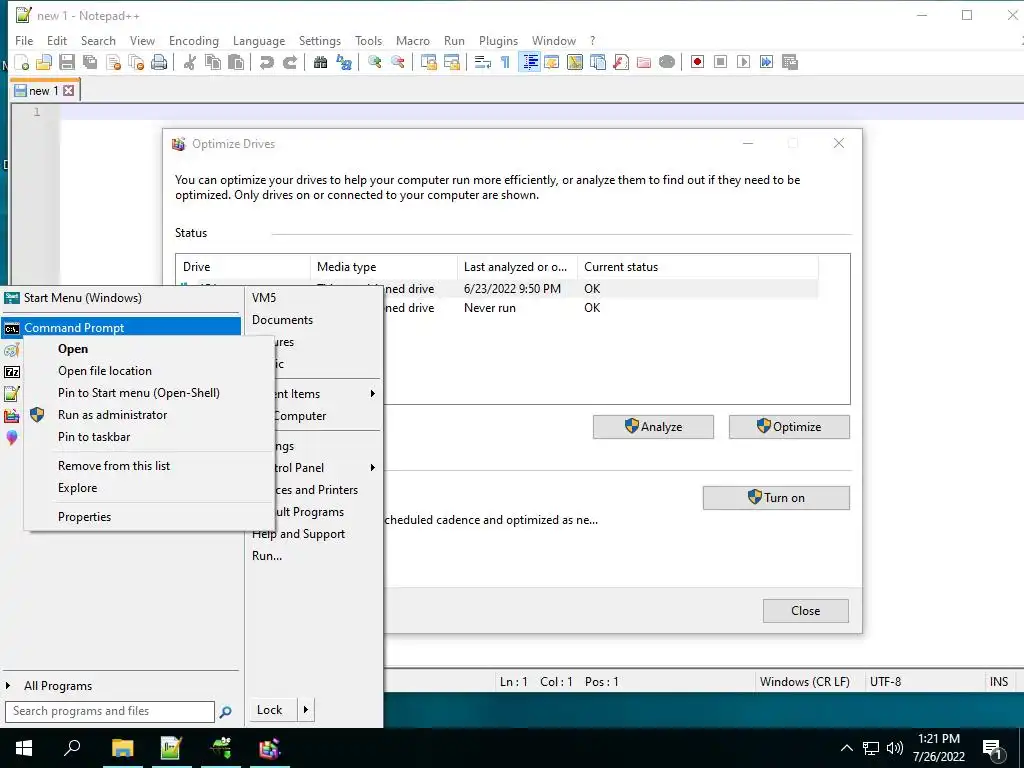Toggle the Show Indent Guide toolbar icon
Screen dimensions: 1024x768
point(530,62)
